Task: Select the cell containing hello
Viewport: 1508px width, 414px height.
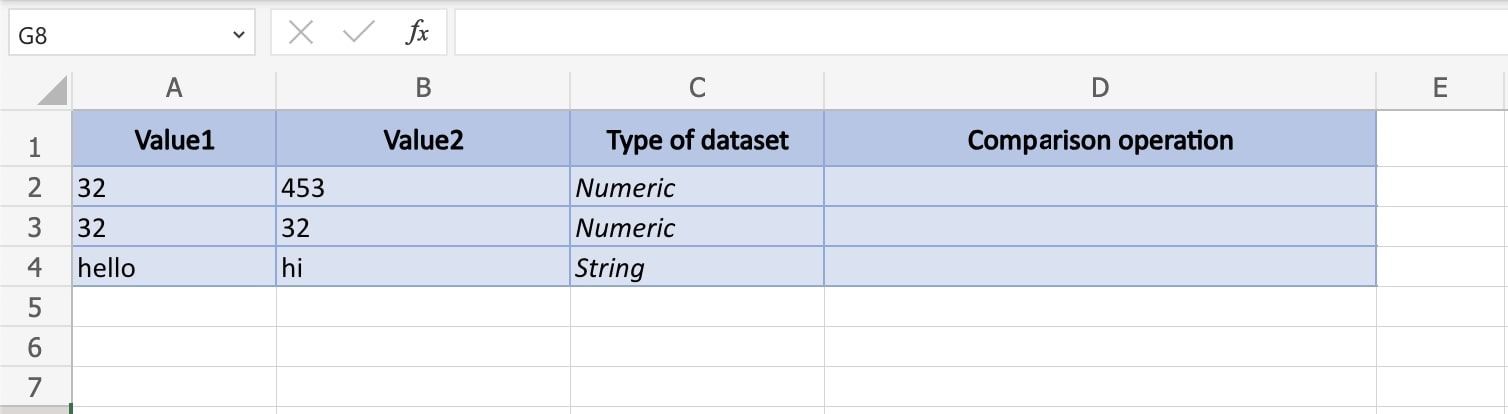Action: pyautogui.click(x=174, y=268)
